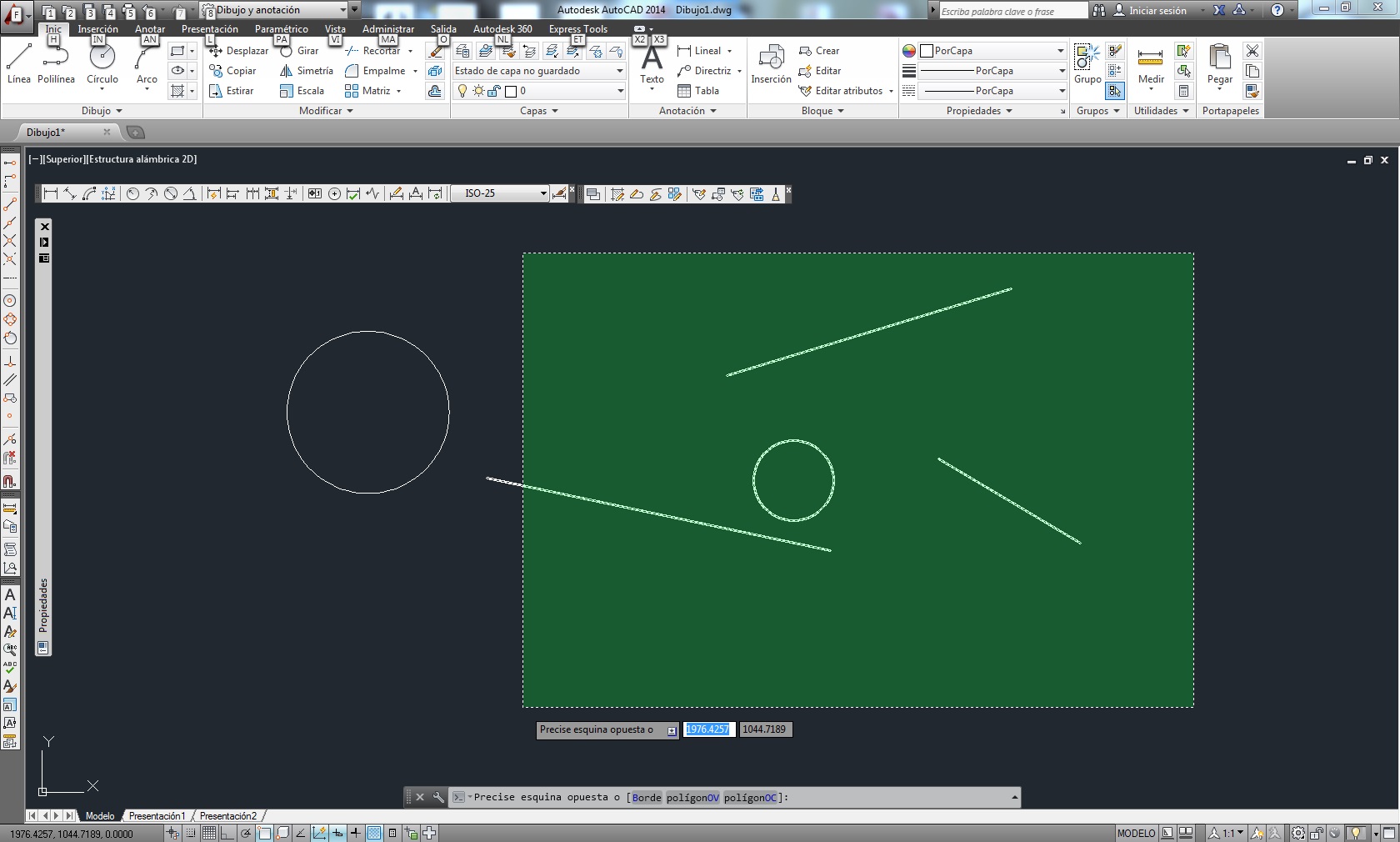
Task: Choose 'Borde' option in command line
Action: coord(647,798)
